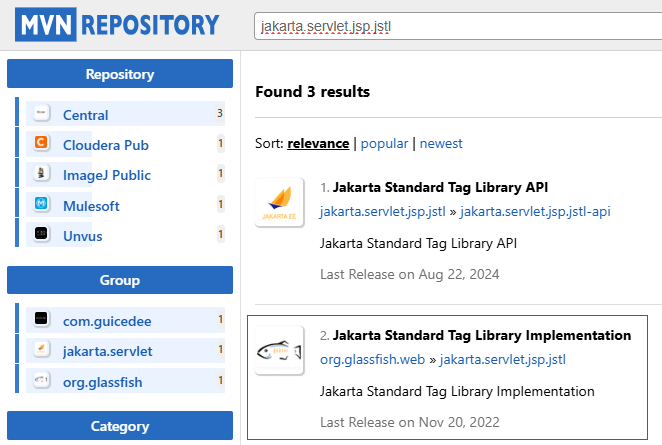Click in the jakarta.servlet.jsp.jstl search field
This screenshot has width=662, height=445.
pos(458,26)
